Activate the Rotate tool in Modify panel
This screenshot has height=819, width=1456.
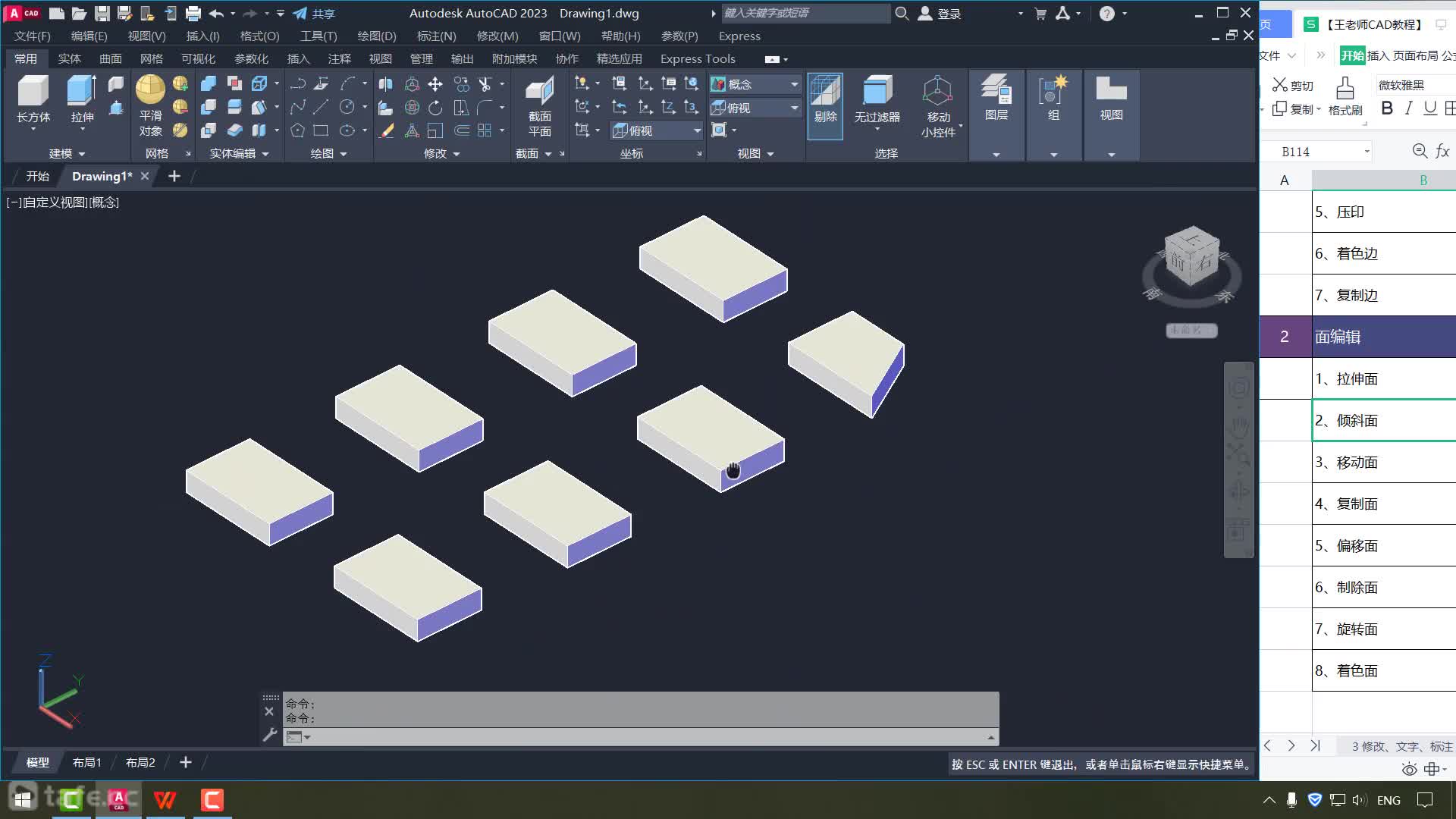coord(435,108)
